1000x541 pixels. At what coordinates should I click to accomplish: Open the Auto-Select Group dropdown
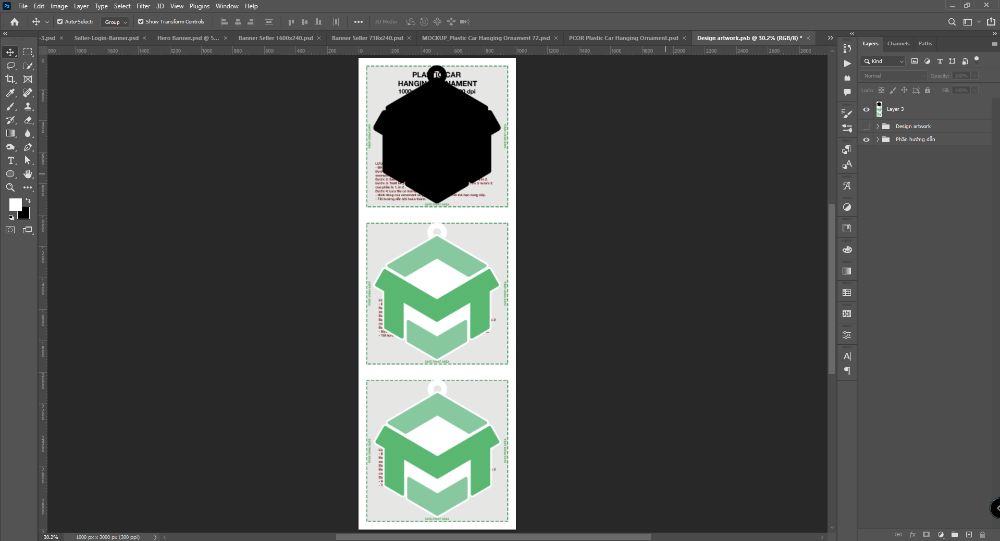pos(115,22)
